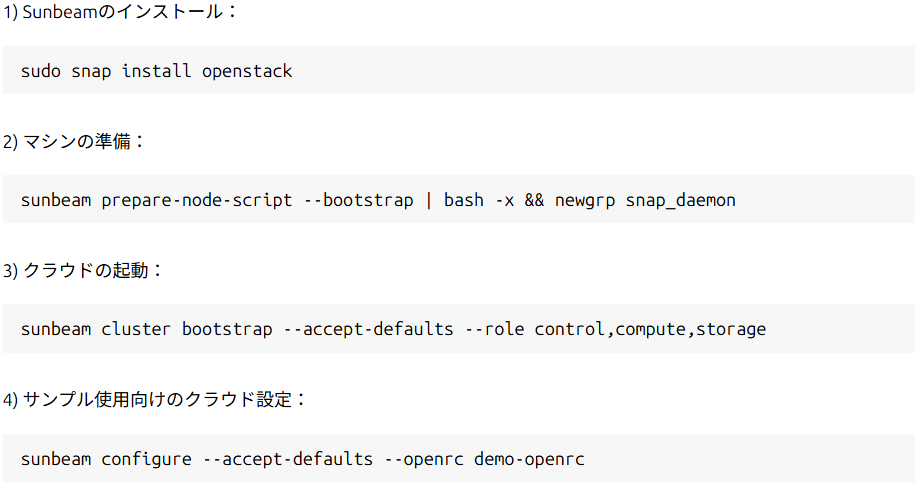Click the "demo-openrc" filename text

pyautogui.click(x=529, y=459)
